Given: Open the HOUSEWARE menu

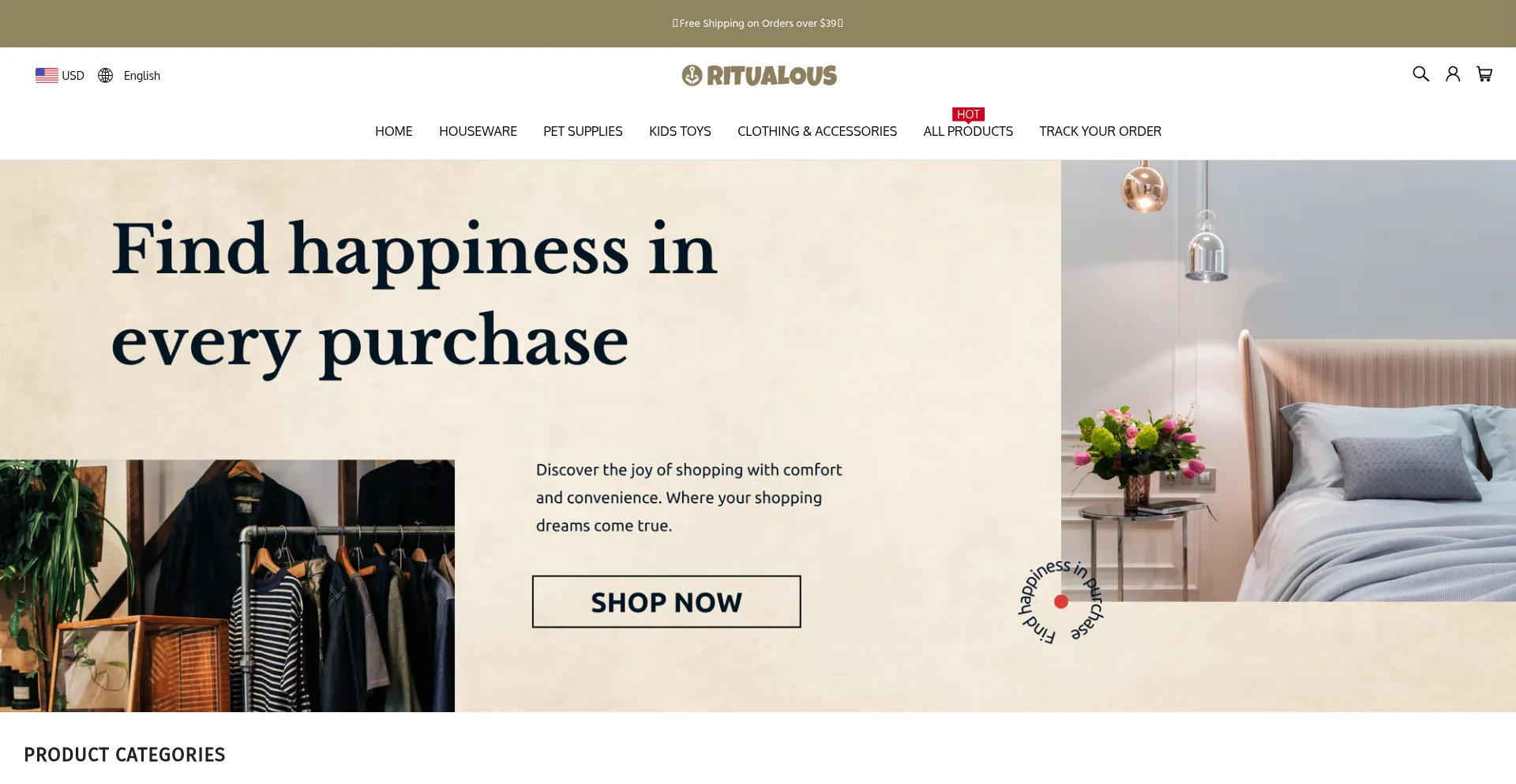Looking at the screenshot, I should click(x=478, y=131).
